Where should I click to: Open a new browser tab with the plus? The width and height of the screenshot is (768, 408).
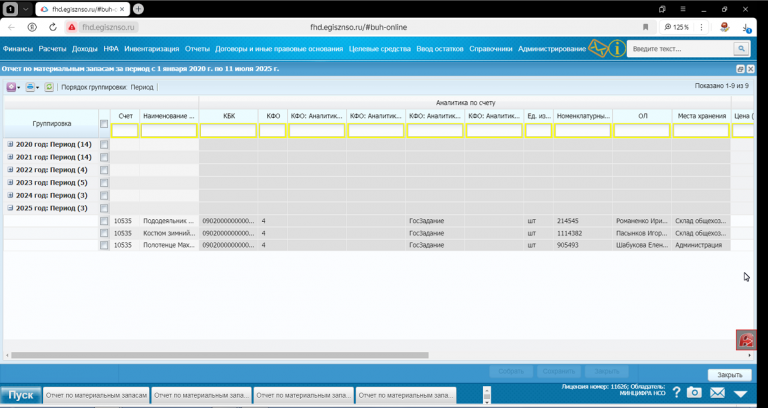click(x=139, y=9)
